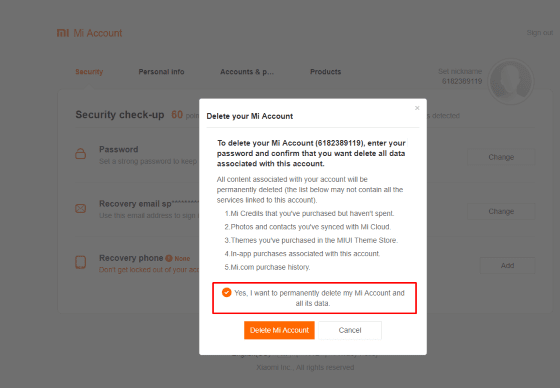Click the Sign out link
Image resolution: width=560 pixels, height=388 pixels.
540,33
